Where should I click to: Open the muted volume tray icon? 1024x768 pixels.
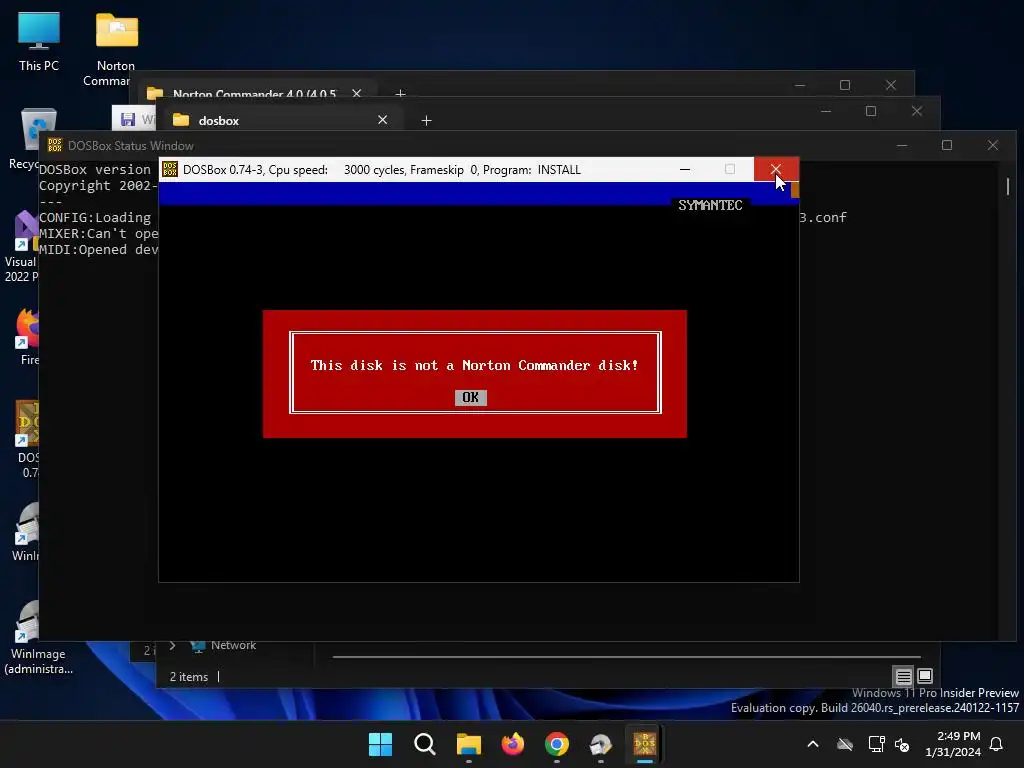902,744
